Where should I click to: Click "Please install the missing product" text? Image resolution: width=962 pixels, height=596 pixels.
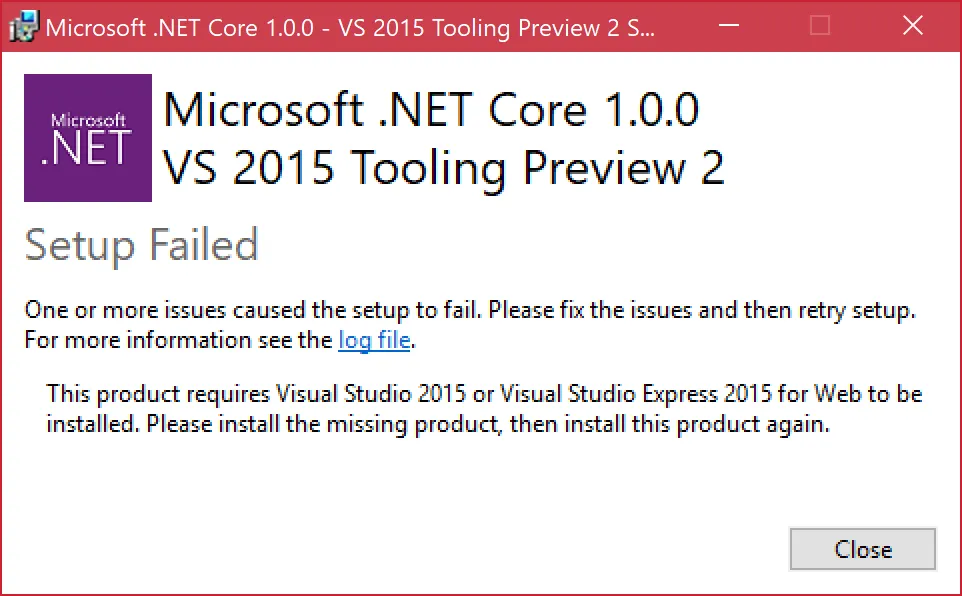325,424
